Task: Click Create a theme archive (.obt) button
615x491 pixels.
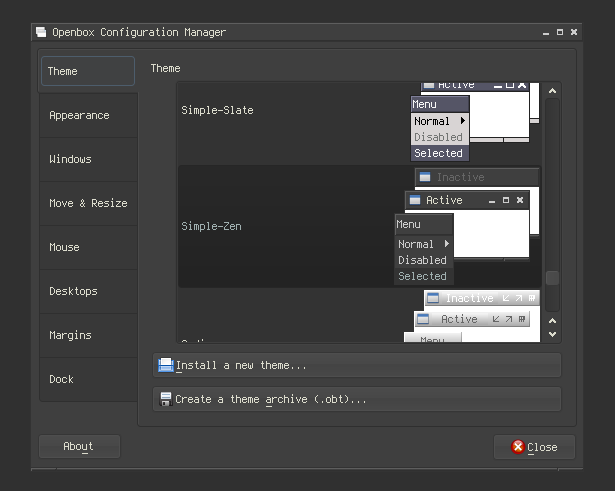Action: click(x=357, y=399)
